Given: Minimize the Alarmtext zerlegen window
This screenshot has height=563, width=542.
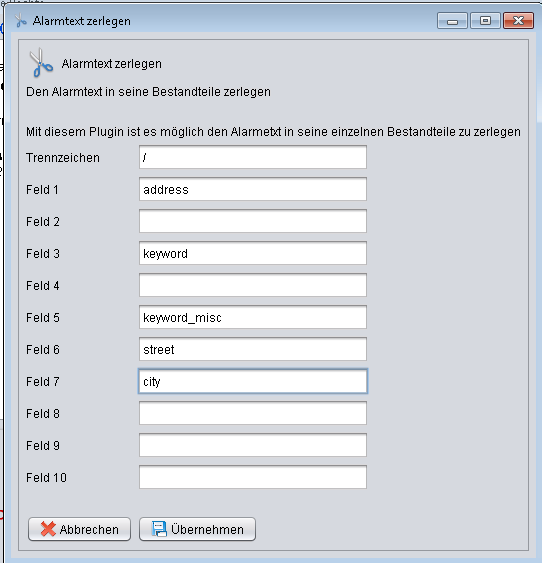Looking at the screenshot, I should (452, 20).
